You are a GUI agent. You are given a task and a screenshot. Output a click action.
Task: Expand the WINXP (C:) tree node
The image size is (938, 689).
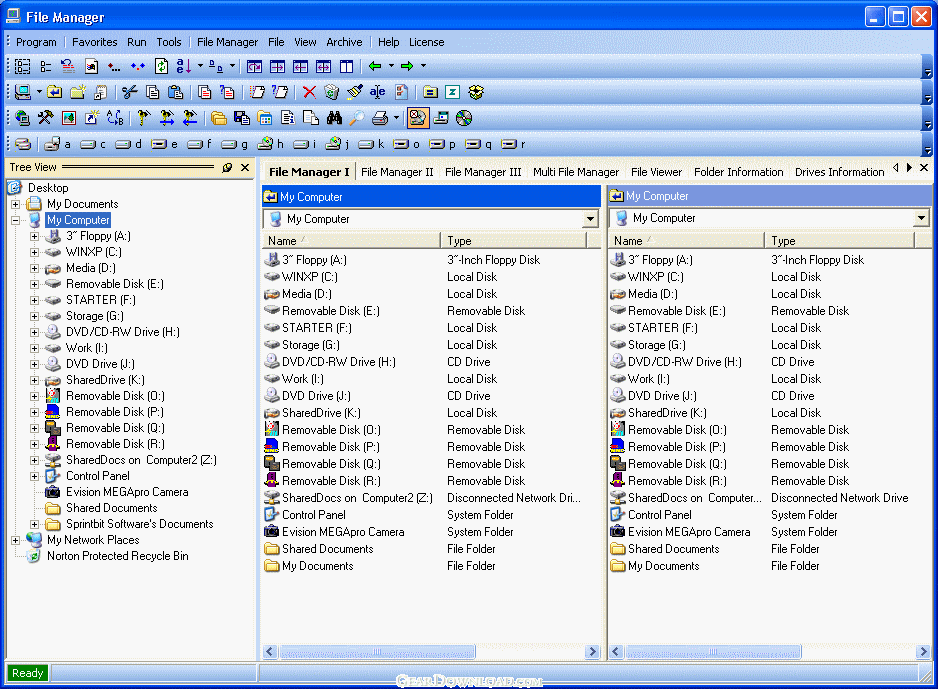click(35, 252)
